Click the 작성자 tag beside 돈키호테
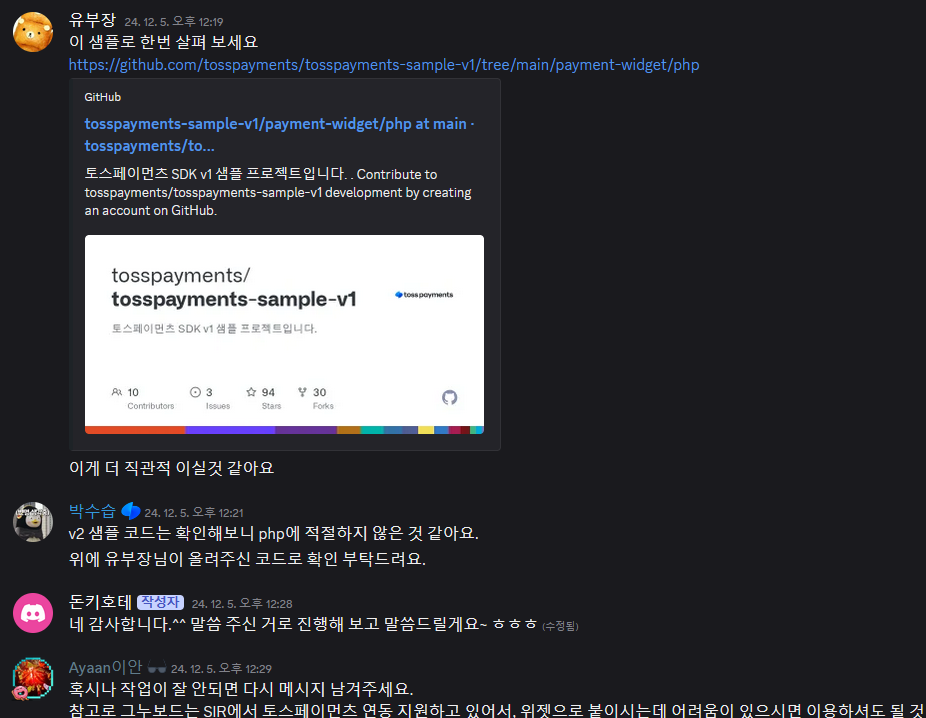The image size is (926, 718). 161,602
